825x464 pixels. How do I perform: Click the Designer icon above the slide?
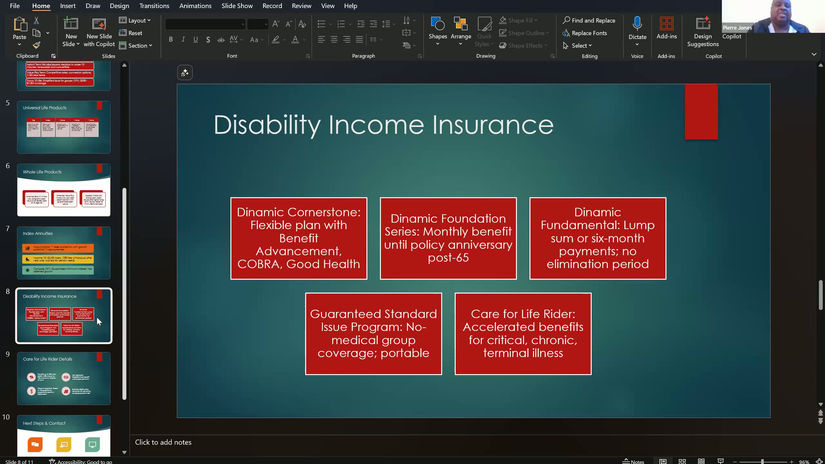(x=185, y=73)
